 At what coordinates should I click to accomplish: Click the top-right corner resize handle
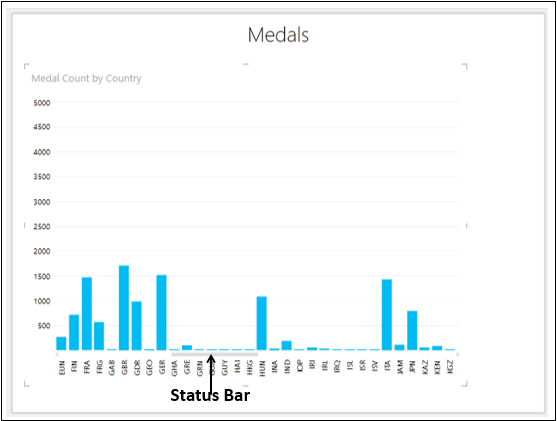[x=464, y=66]
